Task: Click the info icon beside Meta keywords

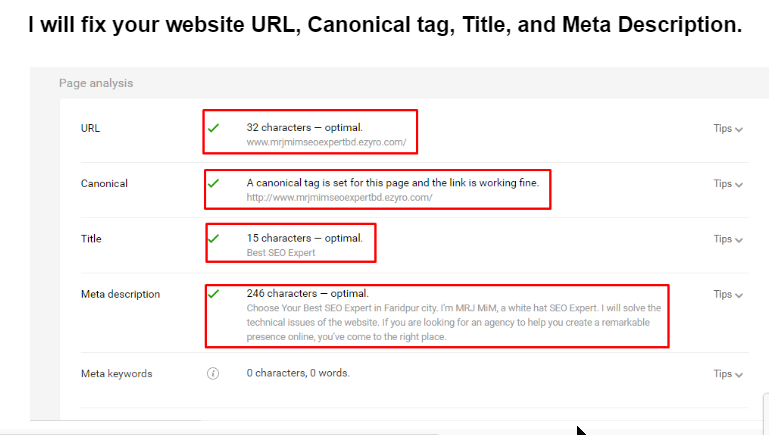Action: click(x=213, y=373)
